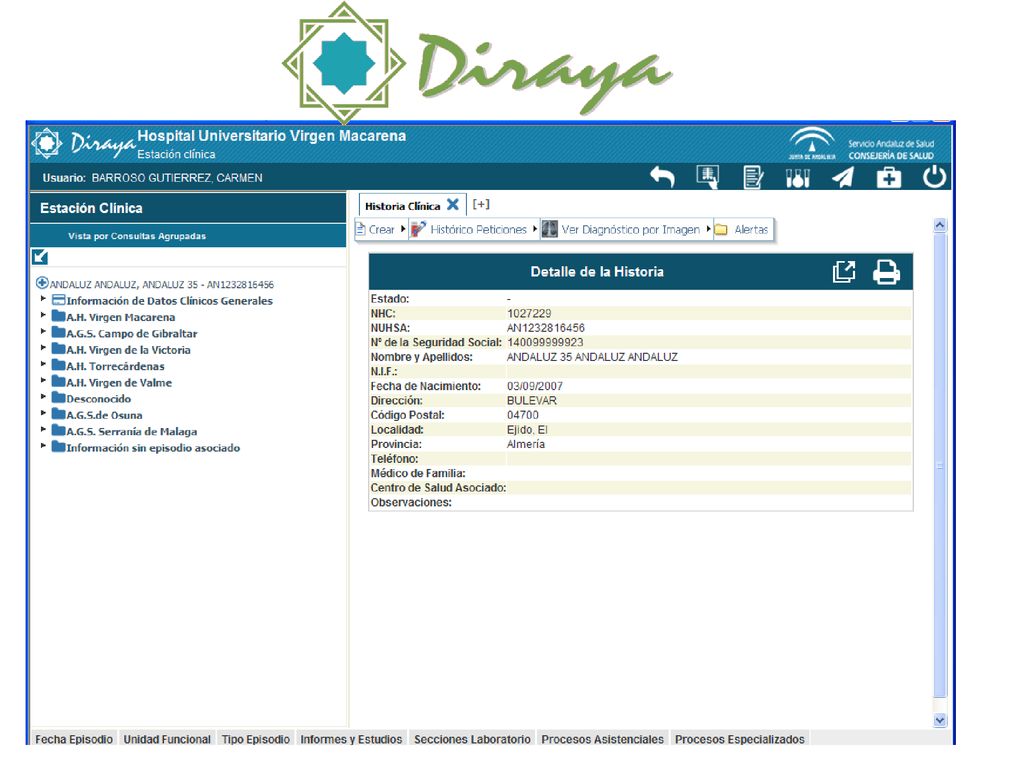Close the Historia Clínica tab
This screenshot has height=768, width=1024.
coord(453,205)
